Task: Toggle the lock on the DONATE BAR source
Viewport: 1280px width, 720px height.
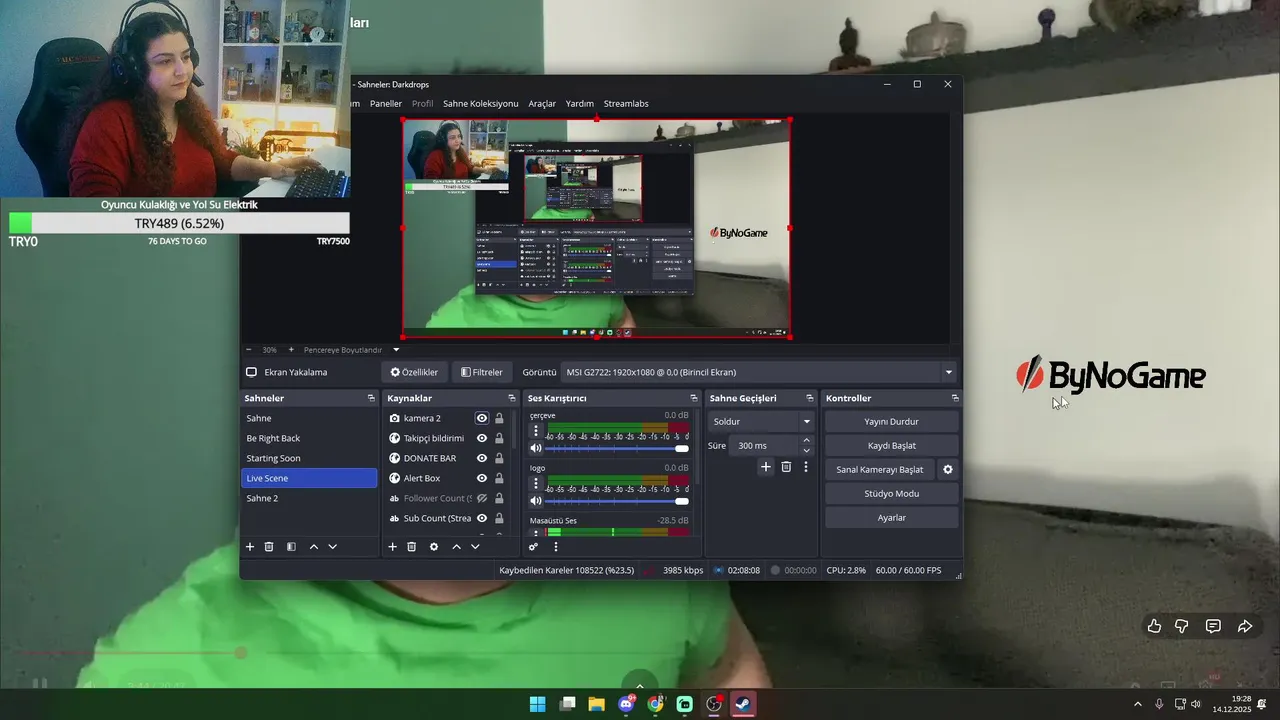Action: [x=499, y=458]
